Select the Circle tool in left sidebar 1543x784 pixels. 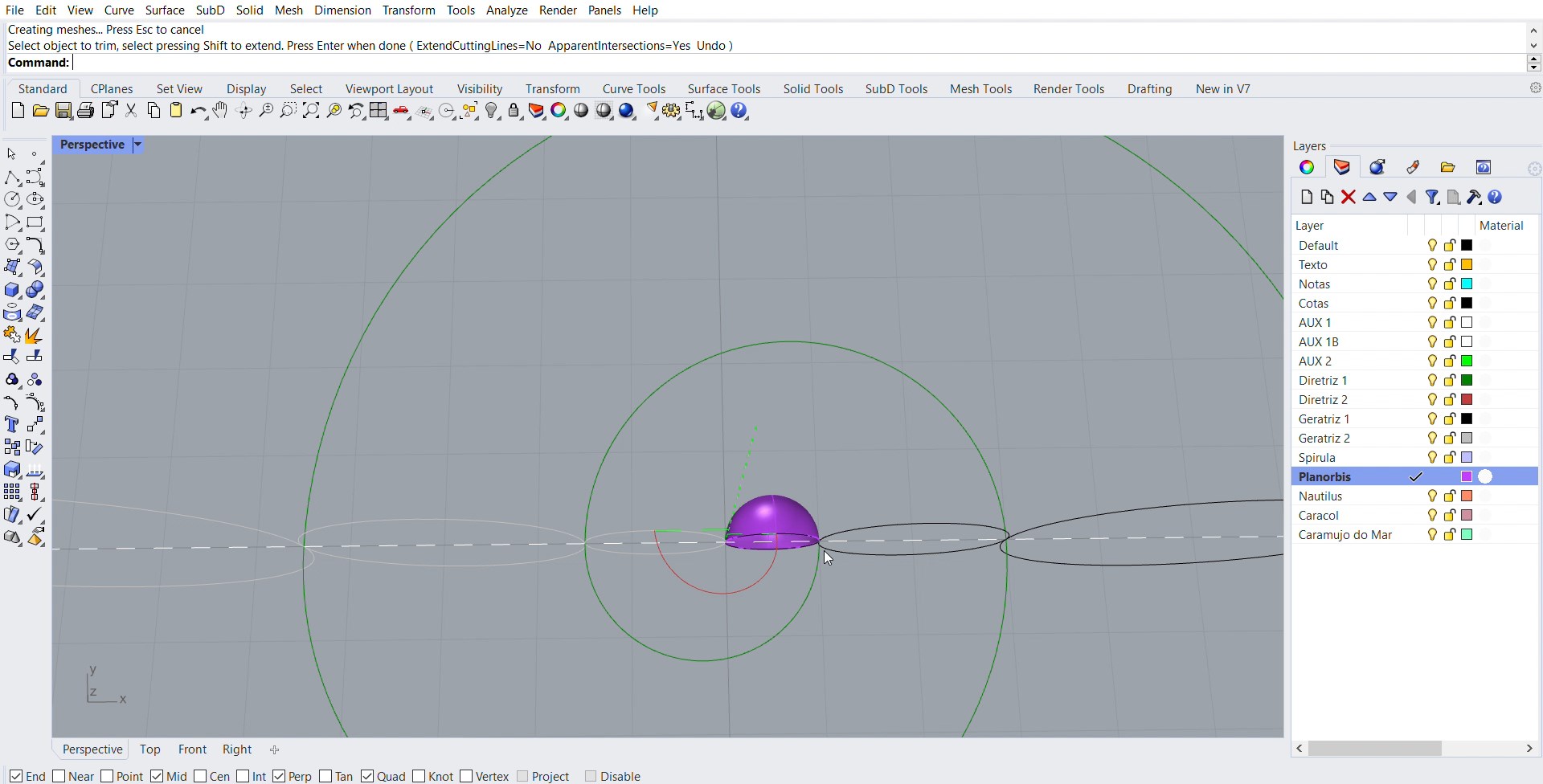12,199
